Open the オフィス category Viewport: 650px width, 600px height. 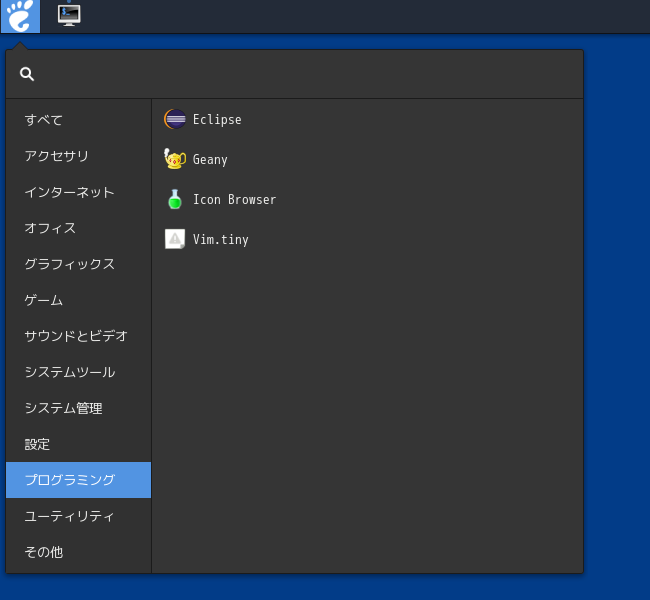coord(79,228)
